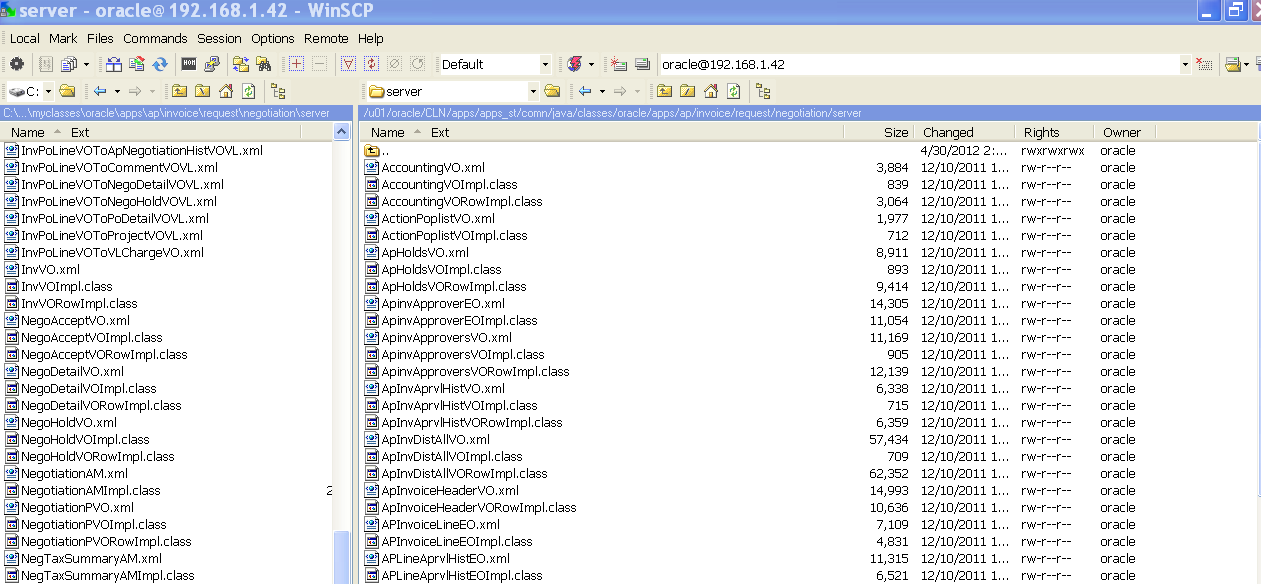Viewport: 1261px width, 584px height.
Task: Expand the local back history dropdown arrow
Action: (117, 91)
